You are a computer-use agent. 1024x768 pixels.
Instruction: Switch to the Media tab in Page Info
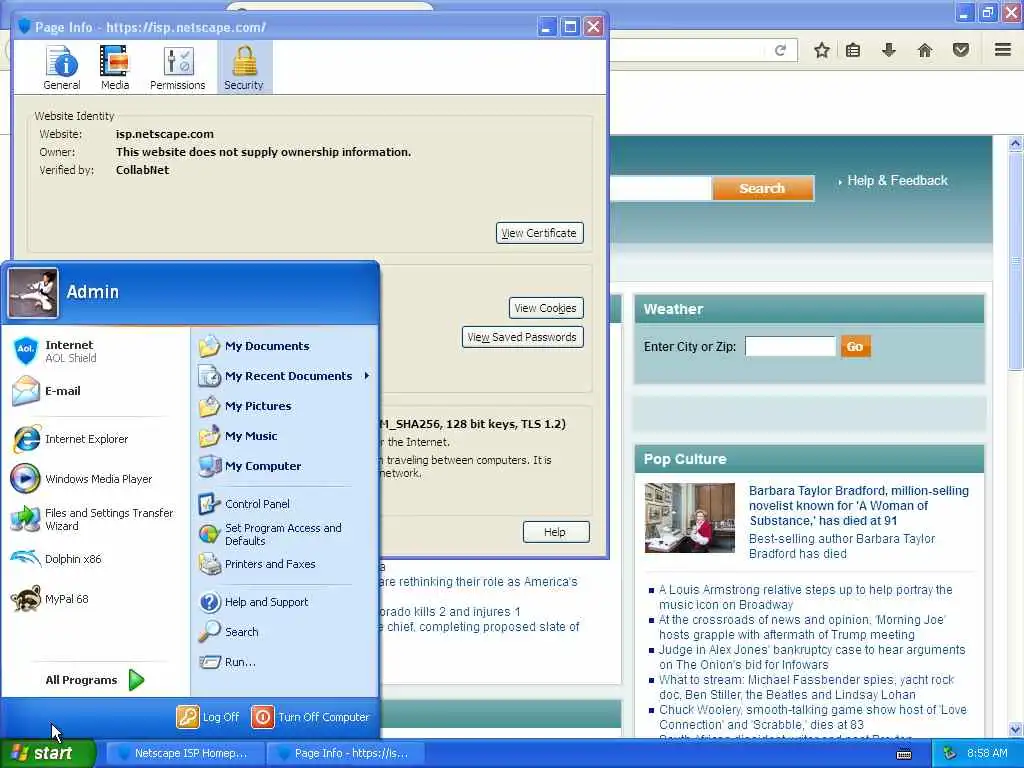coord(115,67)
